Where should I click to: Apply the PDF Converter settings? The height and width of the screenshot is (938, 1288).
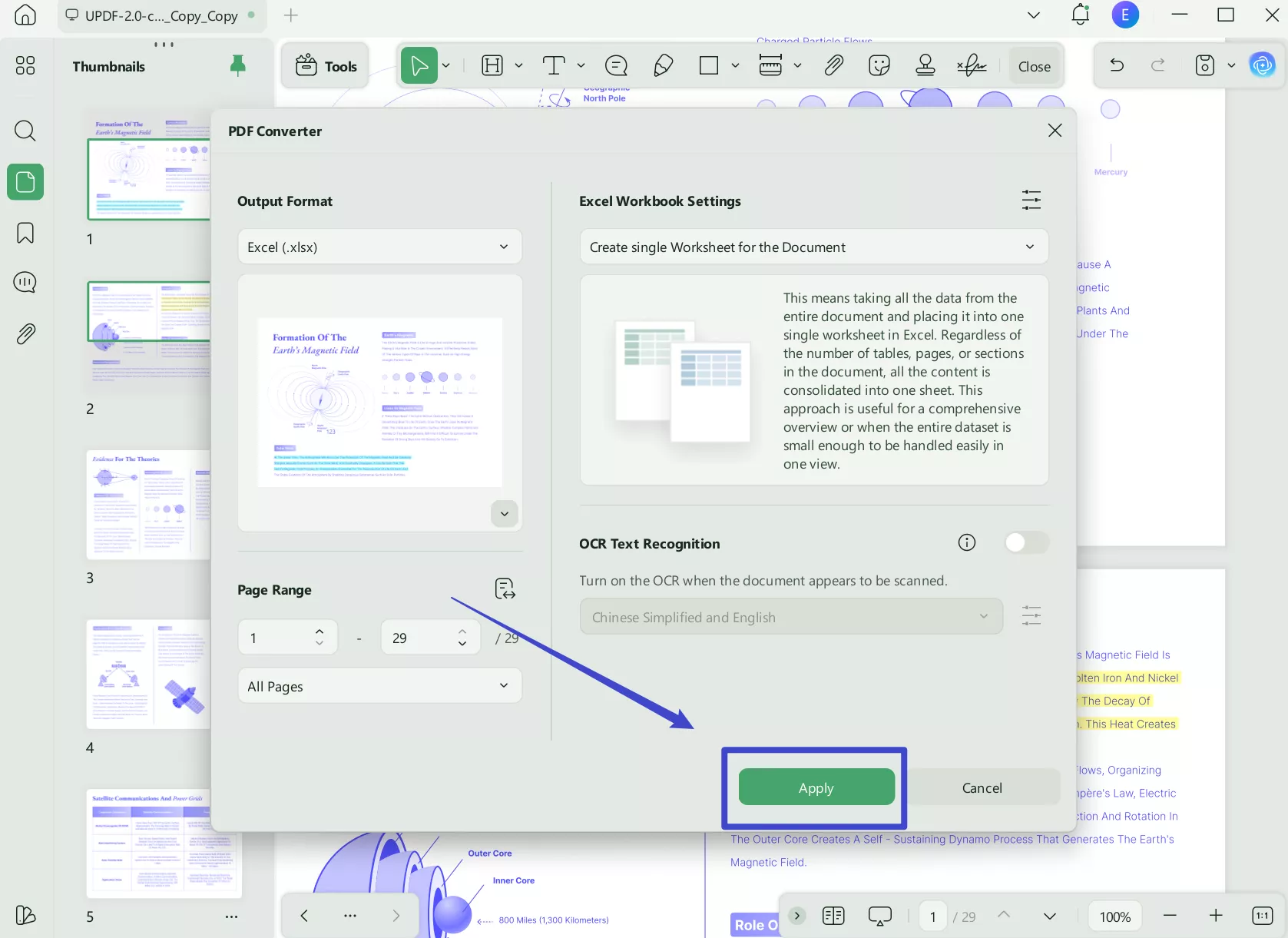pos(815,787)
